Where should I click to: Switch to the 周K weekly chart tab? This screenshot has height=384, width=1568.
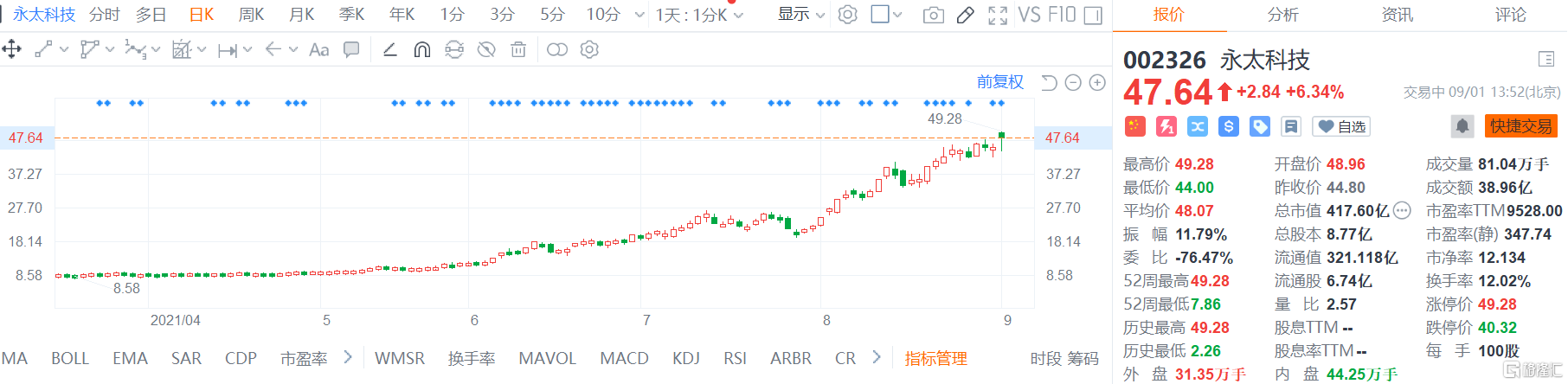click(x=251, y=15)
